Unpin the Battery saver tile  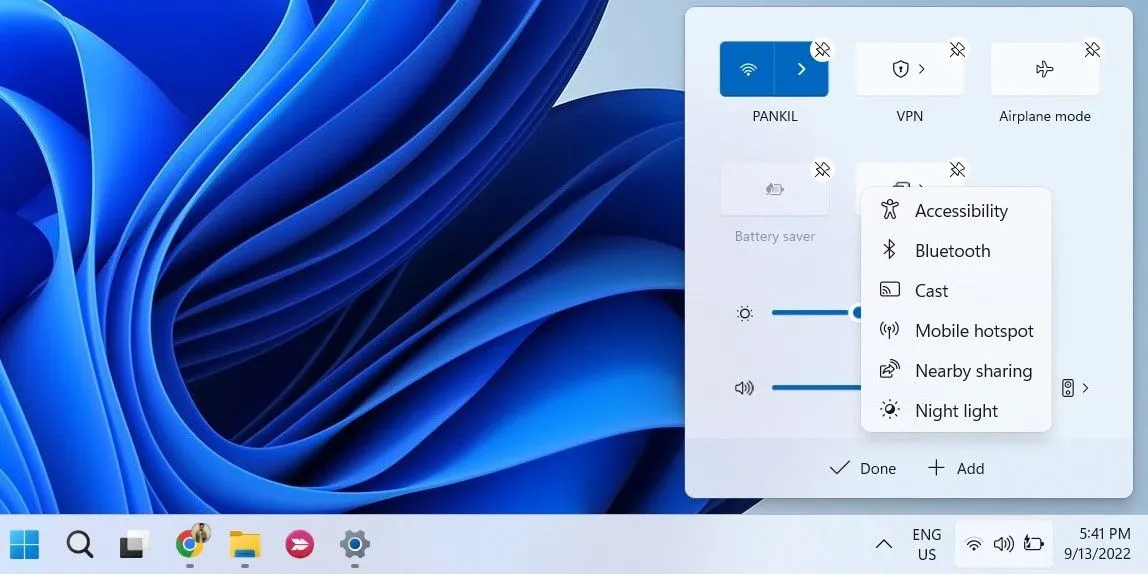tap(822, 170)
